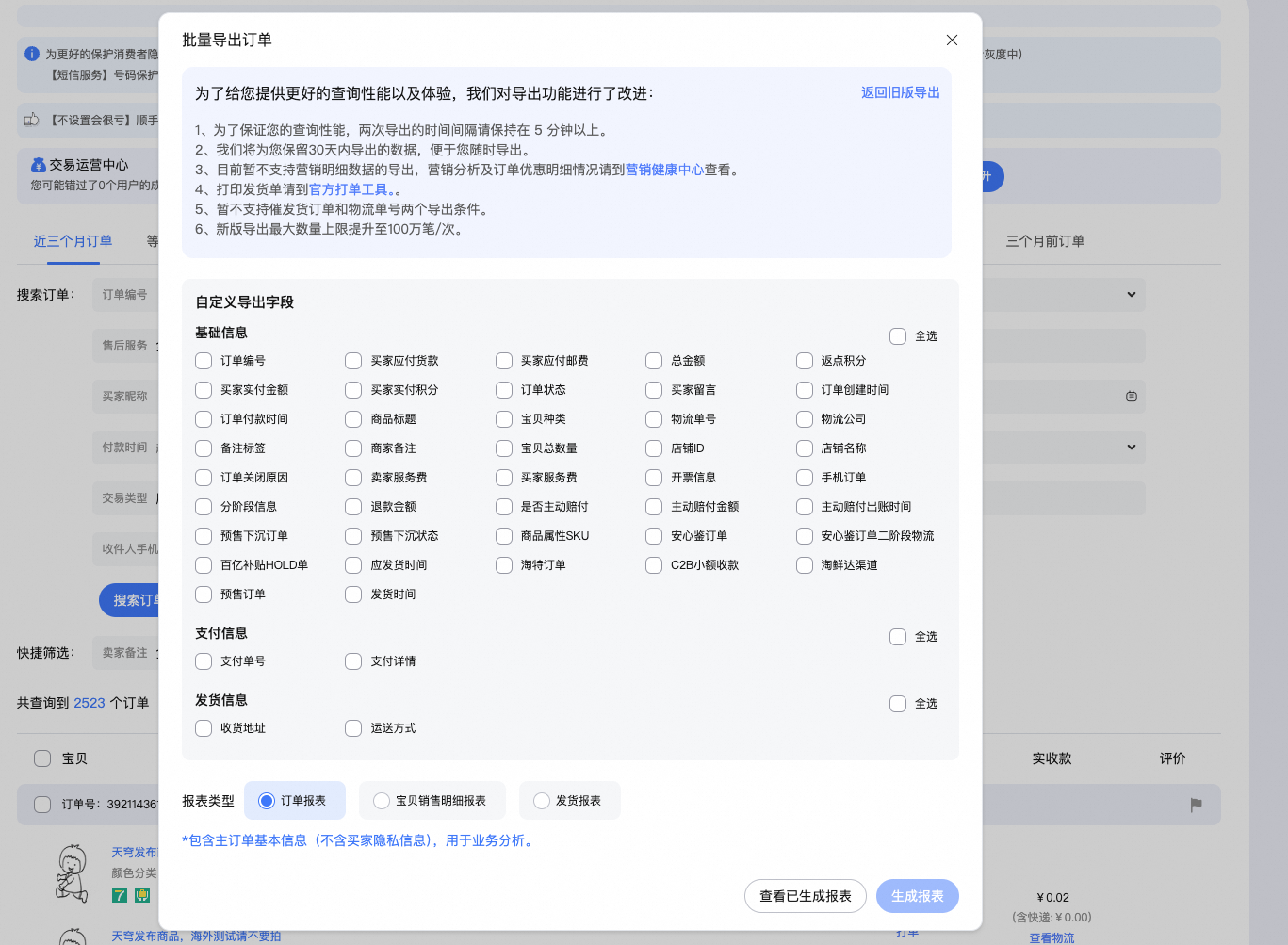1288x945 pixels.
Task: Select the 订单创建时间 checkbox
Action: [x=805, y=390]
